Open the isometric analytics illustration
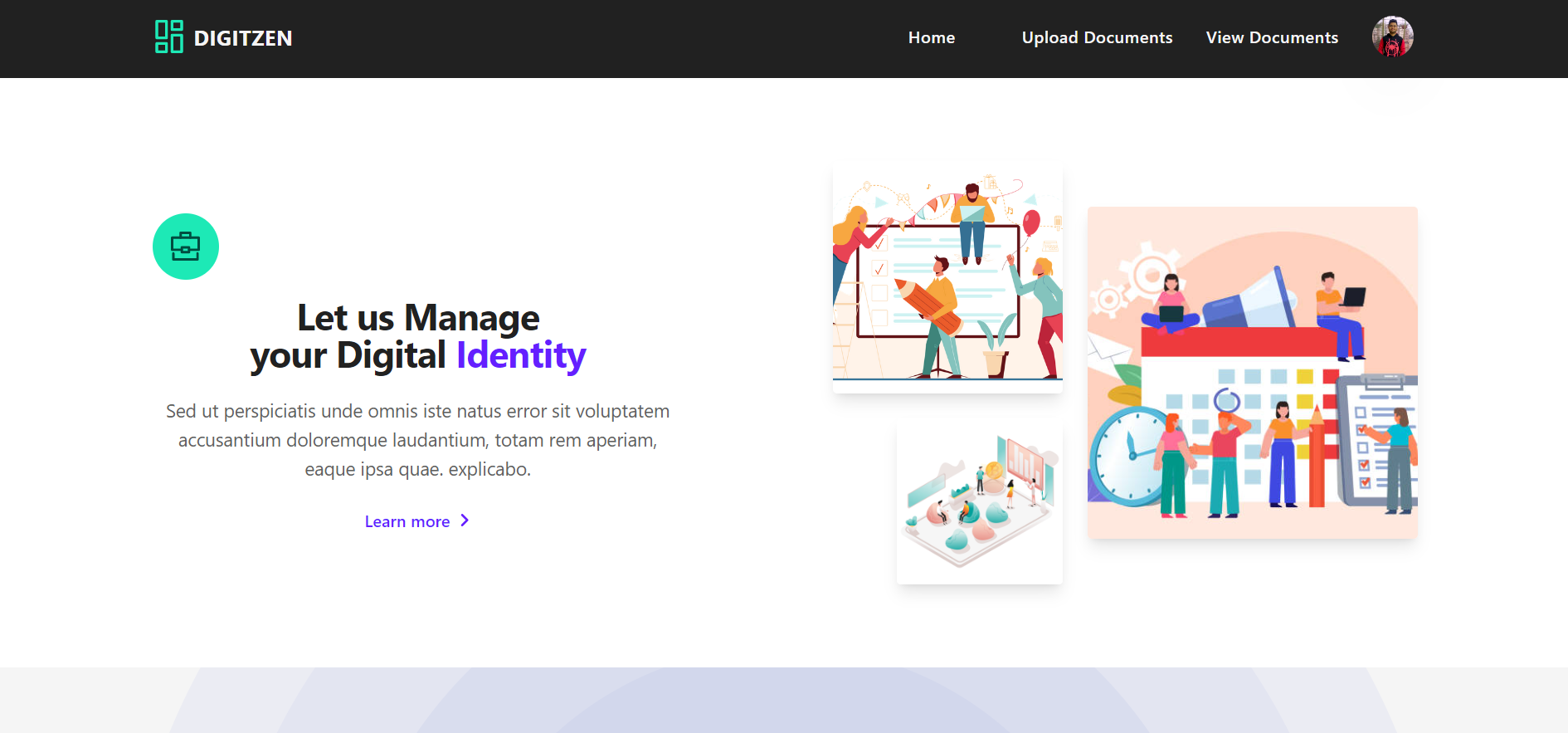Viewport: 1568px width, 733px height. [979, 501]
